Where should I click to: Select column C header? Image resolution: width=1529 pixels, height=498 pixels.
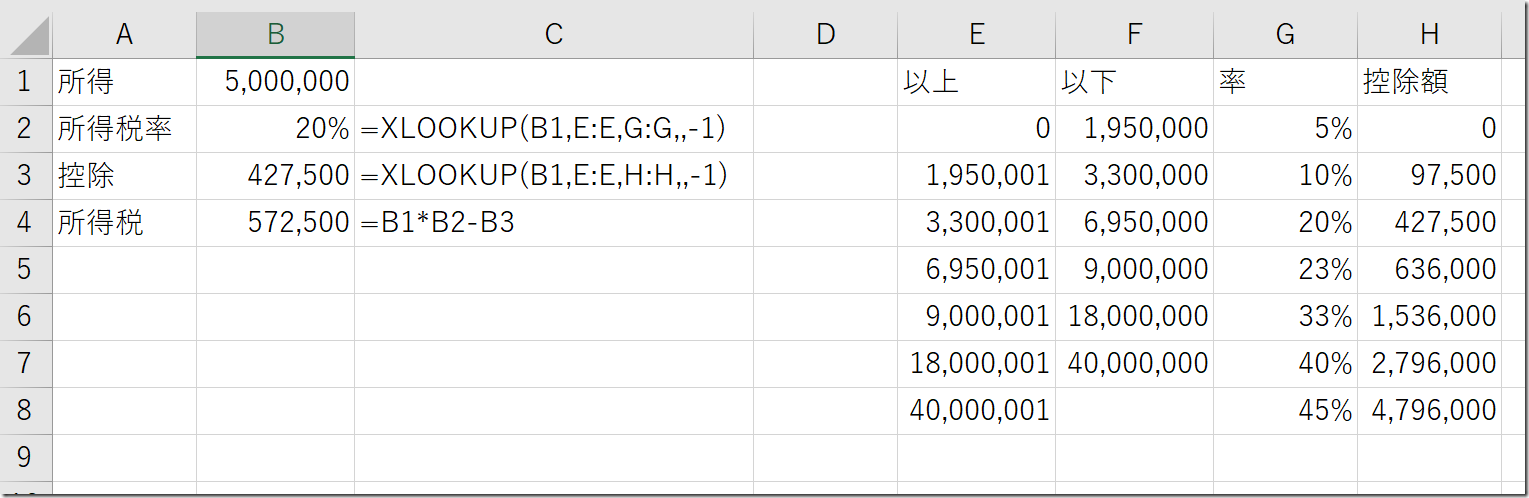tap(554, 35)
